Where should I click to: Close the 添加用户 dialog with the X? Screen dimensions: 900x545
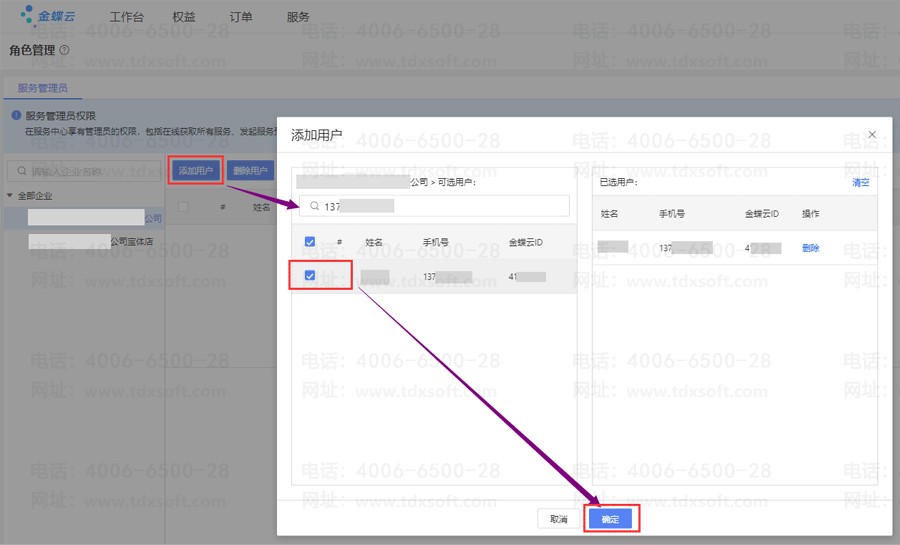872,134
